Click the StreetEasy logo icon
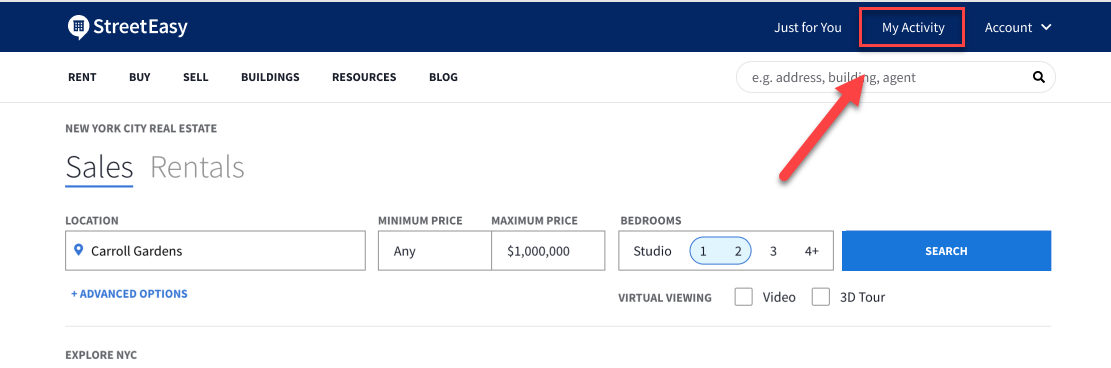 pos(79,28)
